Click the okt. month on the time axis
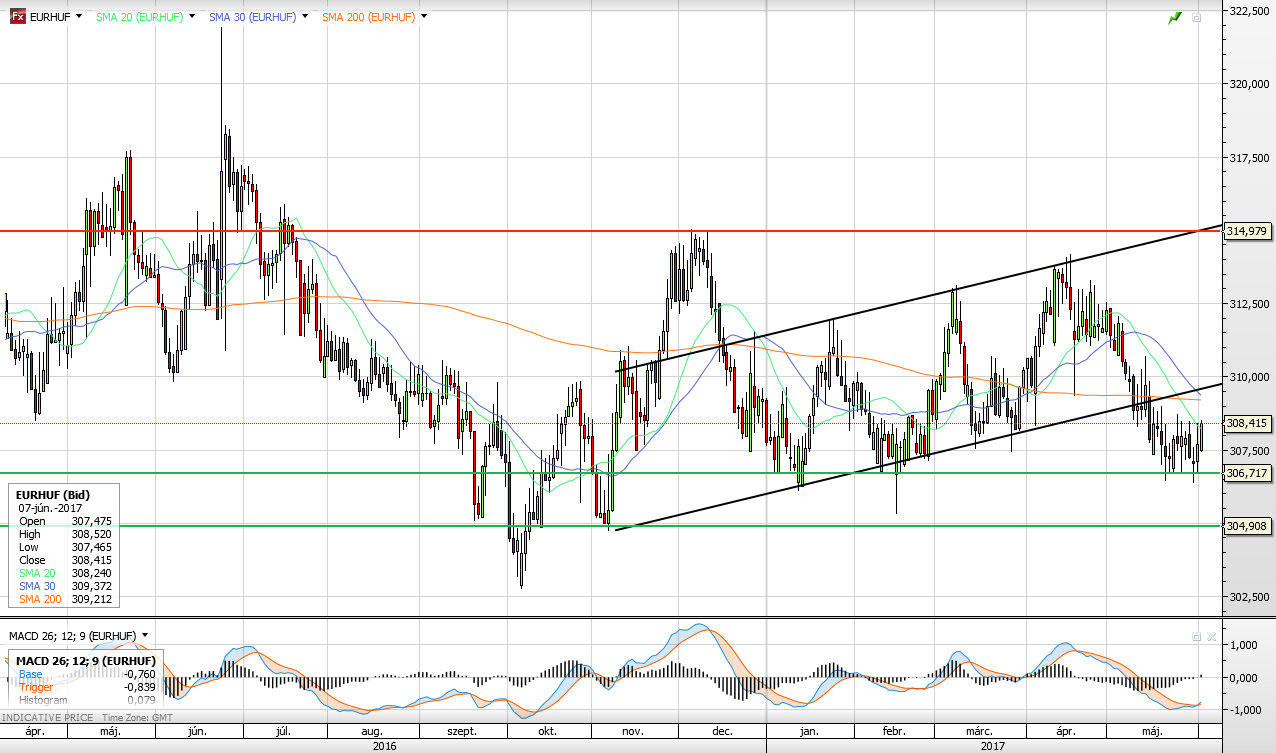This screenshot has width=1276, height=753. pyautogui.click(x=546, y=731)
